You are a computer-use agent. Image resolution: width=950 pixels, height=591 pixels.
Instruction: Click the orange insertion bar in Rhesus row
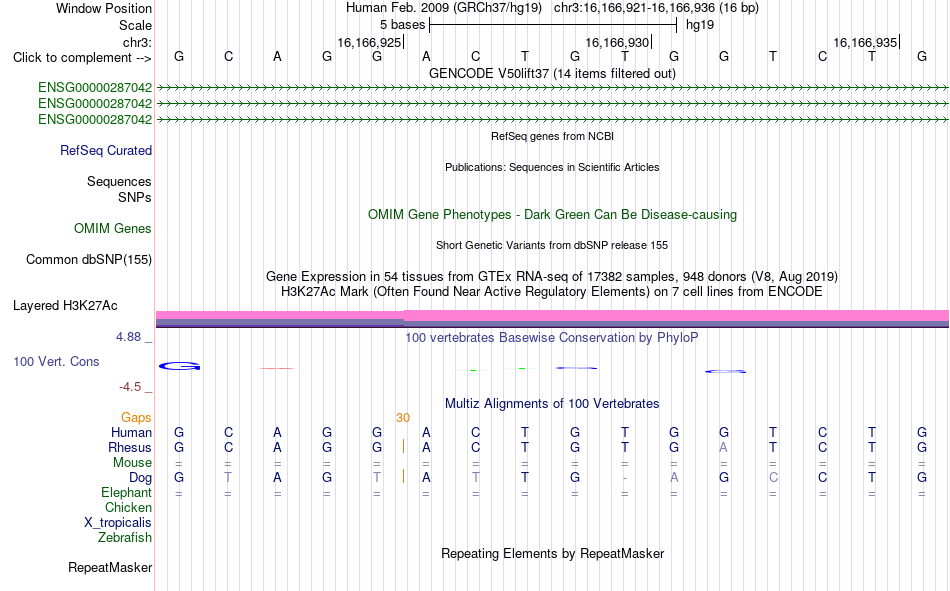[x=404, y=447]
